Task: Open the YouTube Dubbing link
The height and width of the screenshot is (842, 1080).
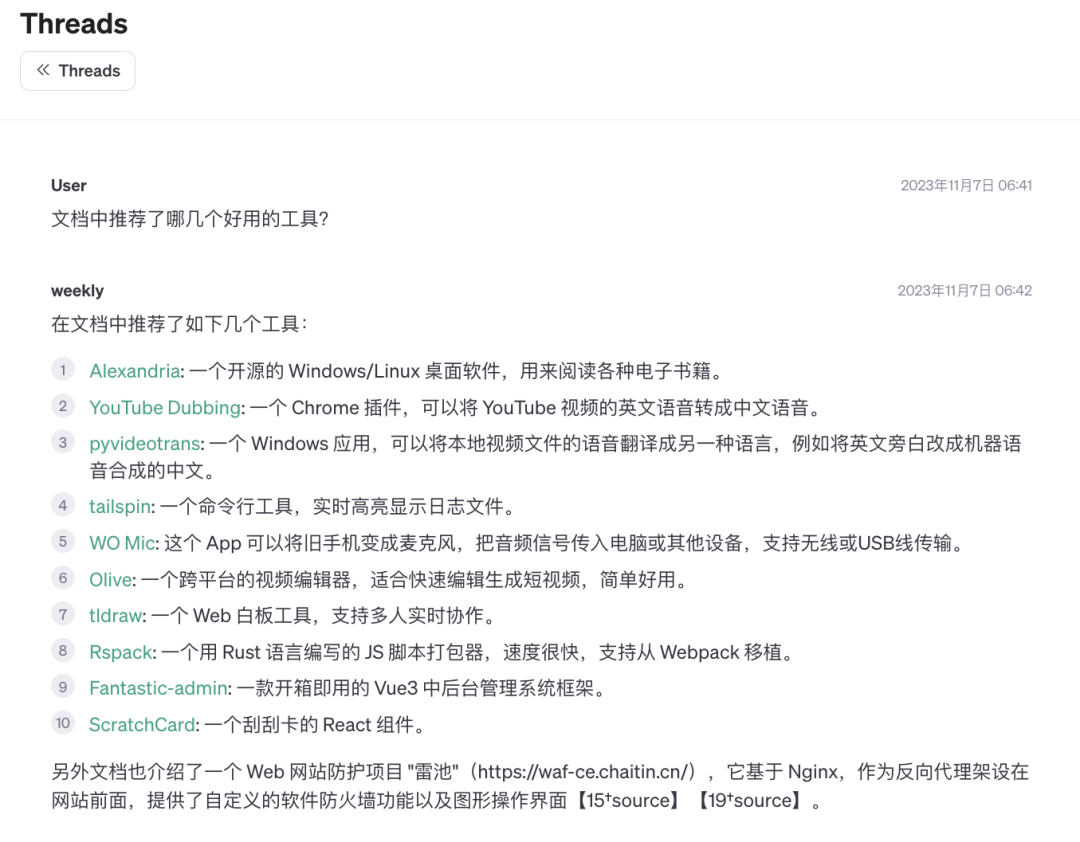Action: point(165,408)
